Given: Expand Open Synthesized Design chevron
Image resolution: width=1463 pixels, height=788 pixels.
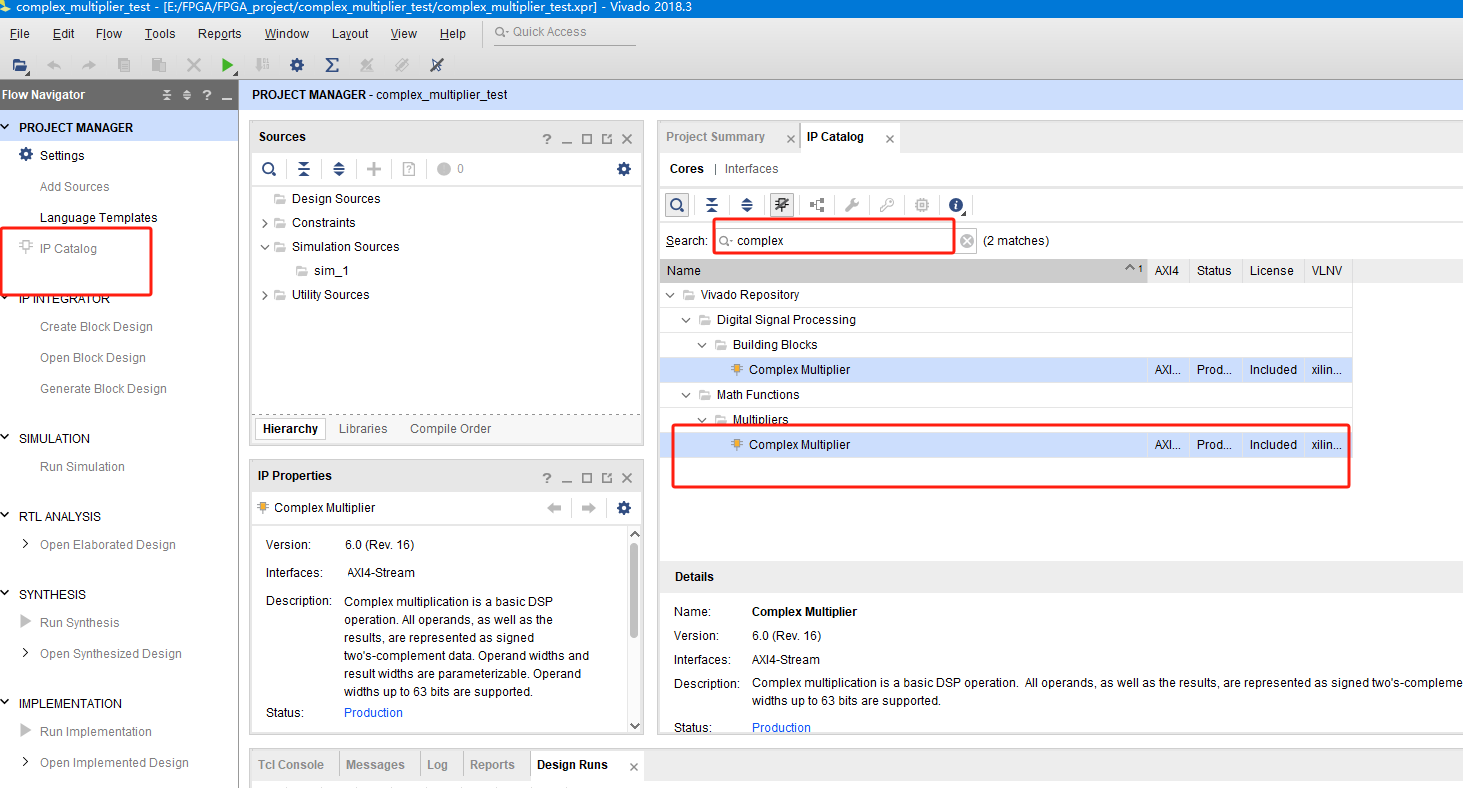Looking at the screenshot, I should pyautogui.click(x=26, y=654).
